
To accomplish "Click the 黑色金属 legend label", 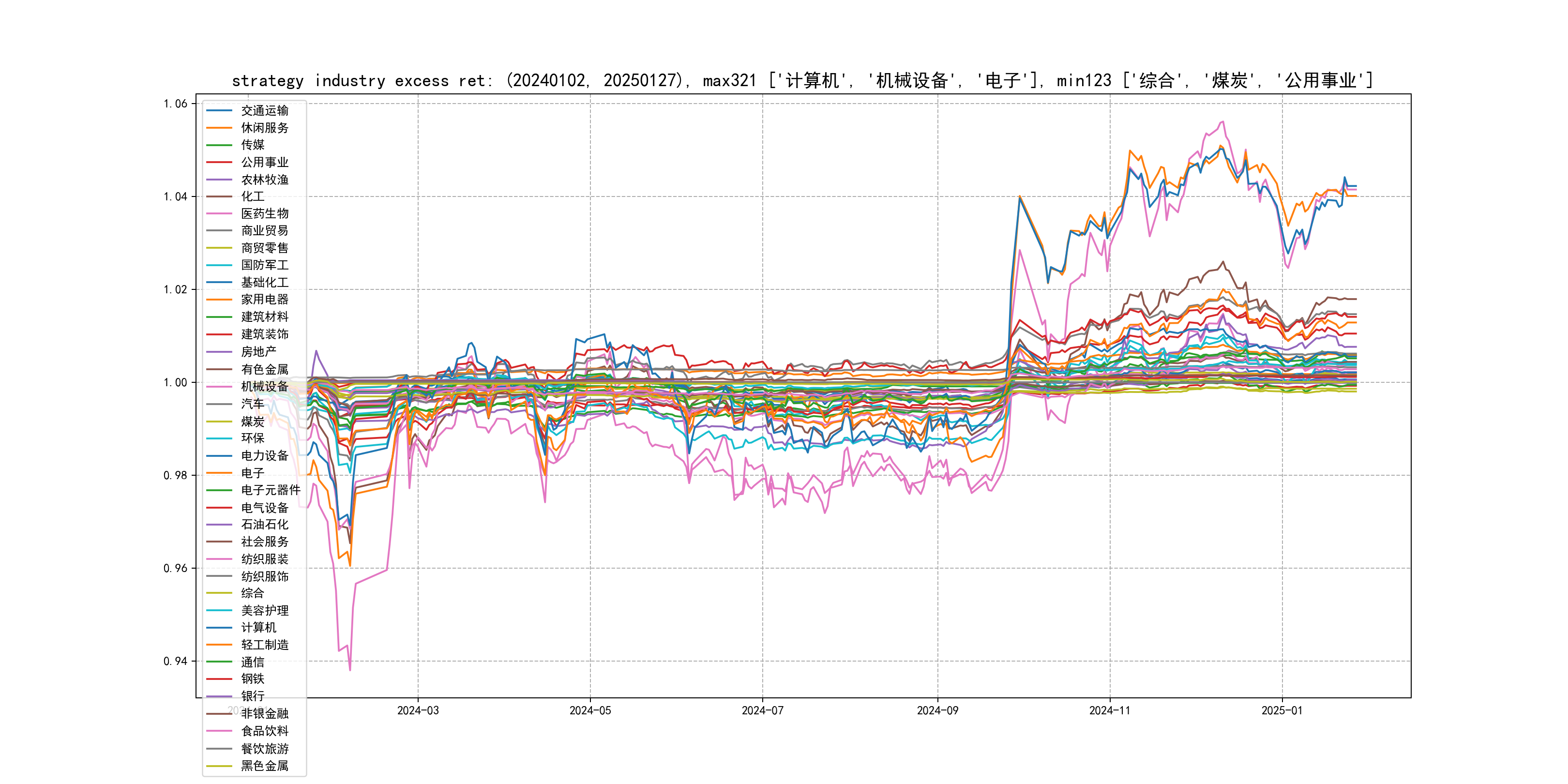I will click(x=264, y=766).
